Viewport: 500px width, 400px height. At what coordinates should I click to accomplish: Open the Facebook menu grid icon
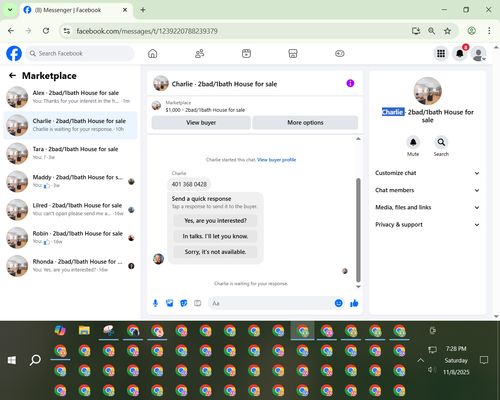[x=441, y=53]
